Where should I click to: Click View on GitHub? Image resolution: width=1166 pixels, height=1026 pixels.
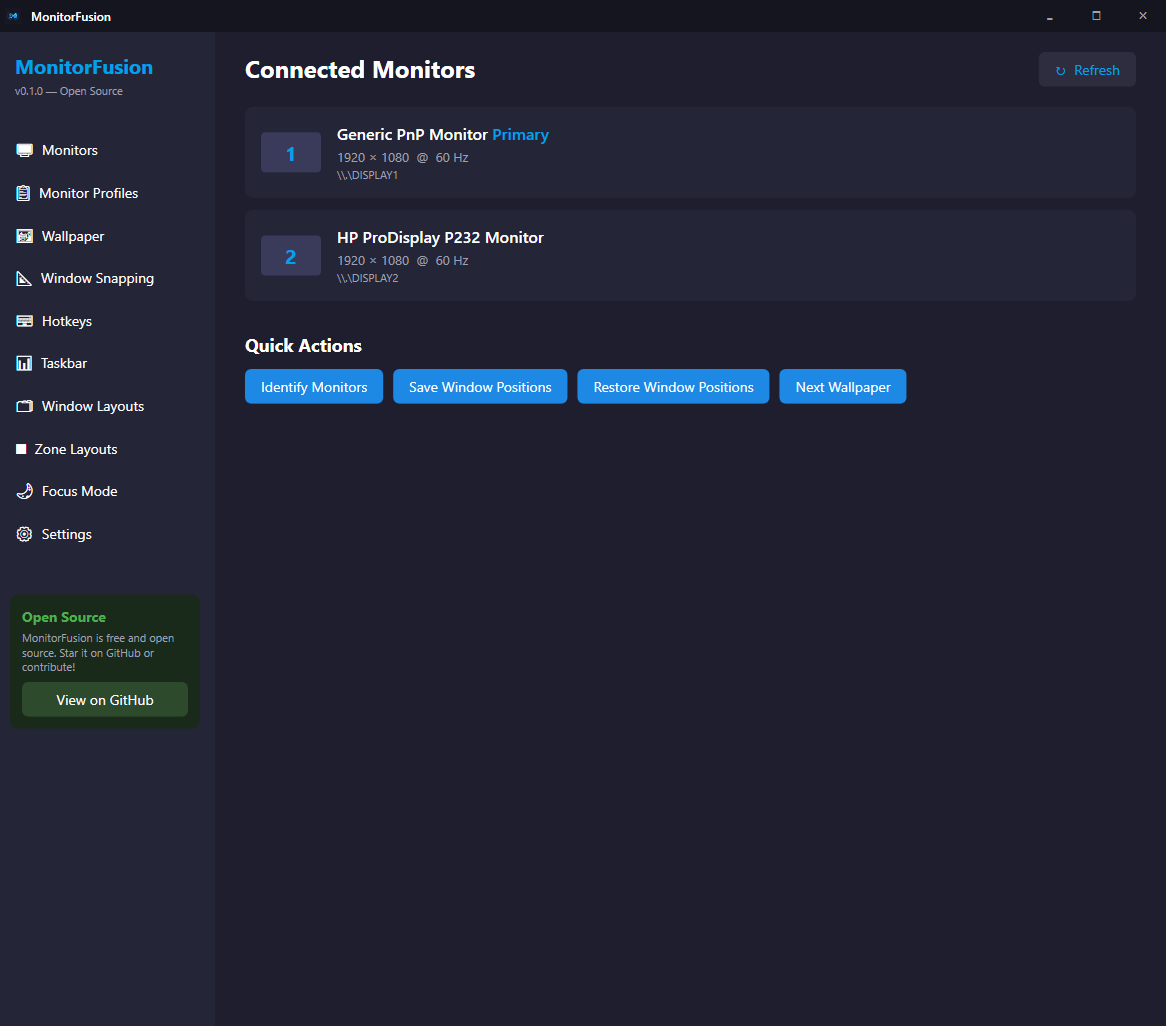tap(104, 699)
